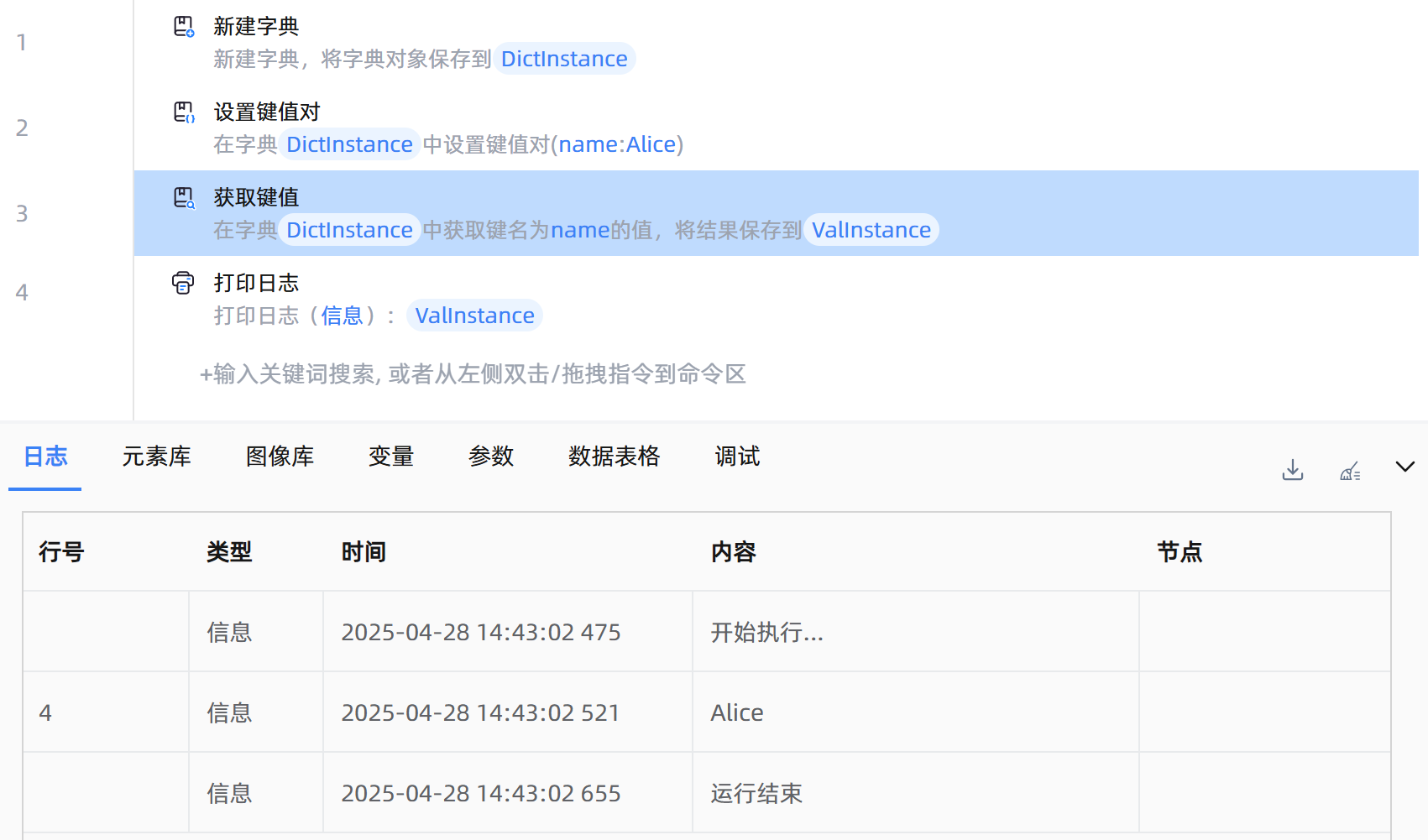
Task: Click the Set Key-Value (设置键值对) step icon
Action: click(x=184, y=112)
